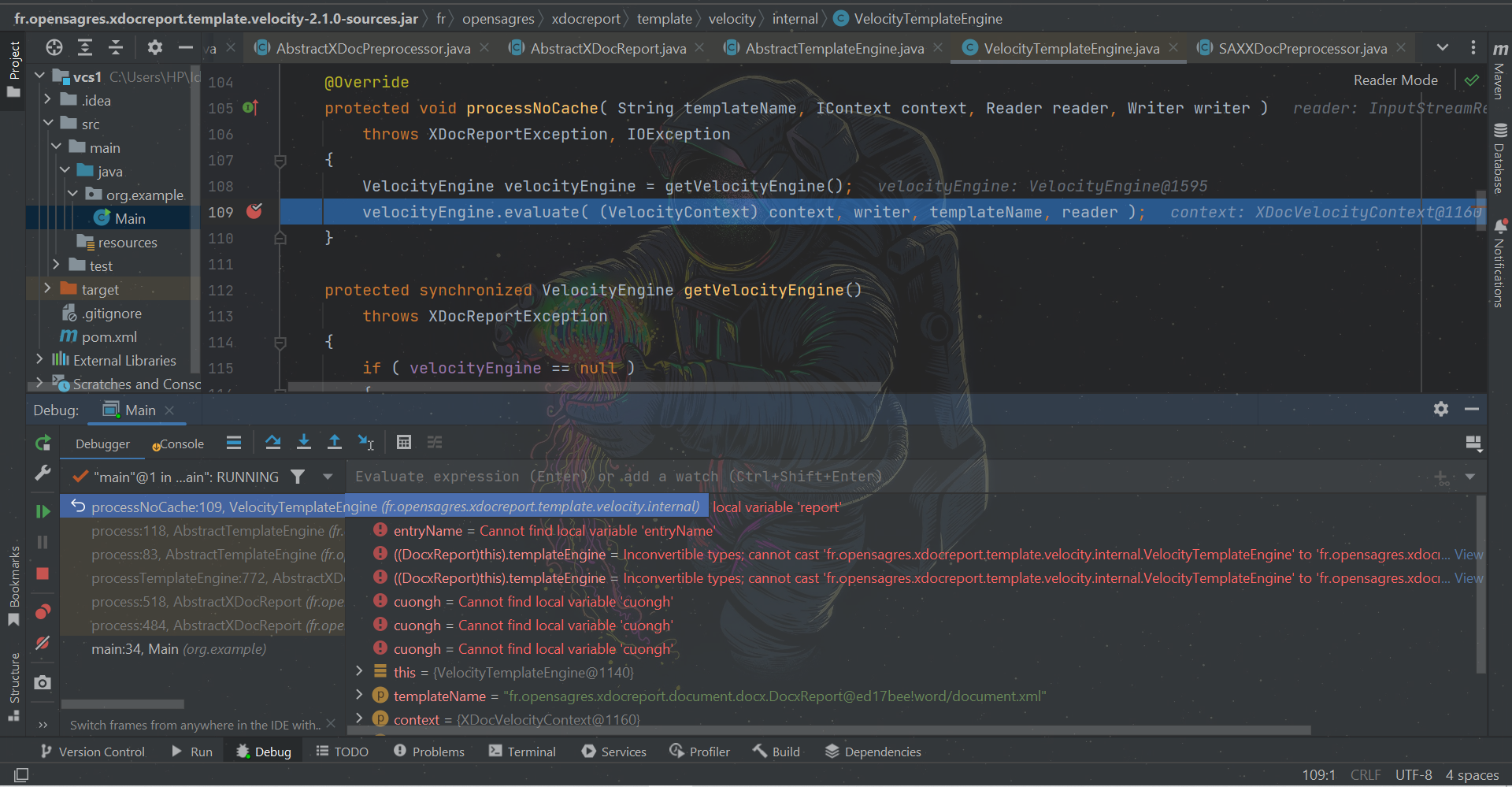Expand the .idea folder
The height and width of the screenshot is (787, 1512).
[x=48, y=100]
